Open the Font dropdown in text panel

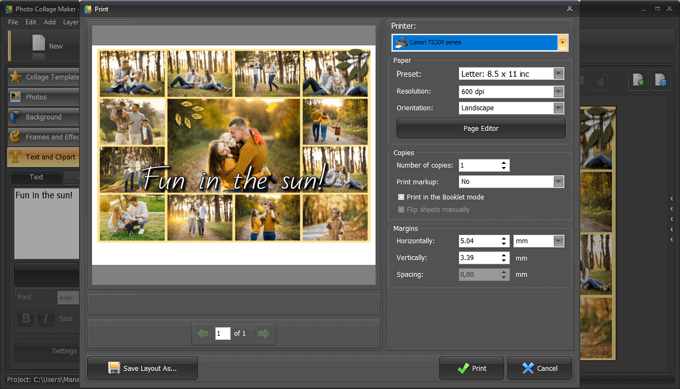click(68, 297)
